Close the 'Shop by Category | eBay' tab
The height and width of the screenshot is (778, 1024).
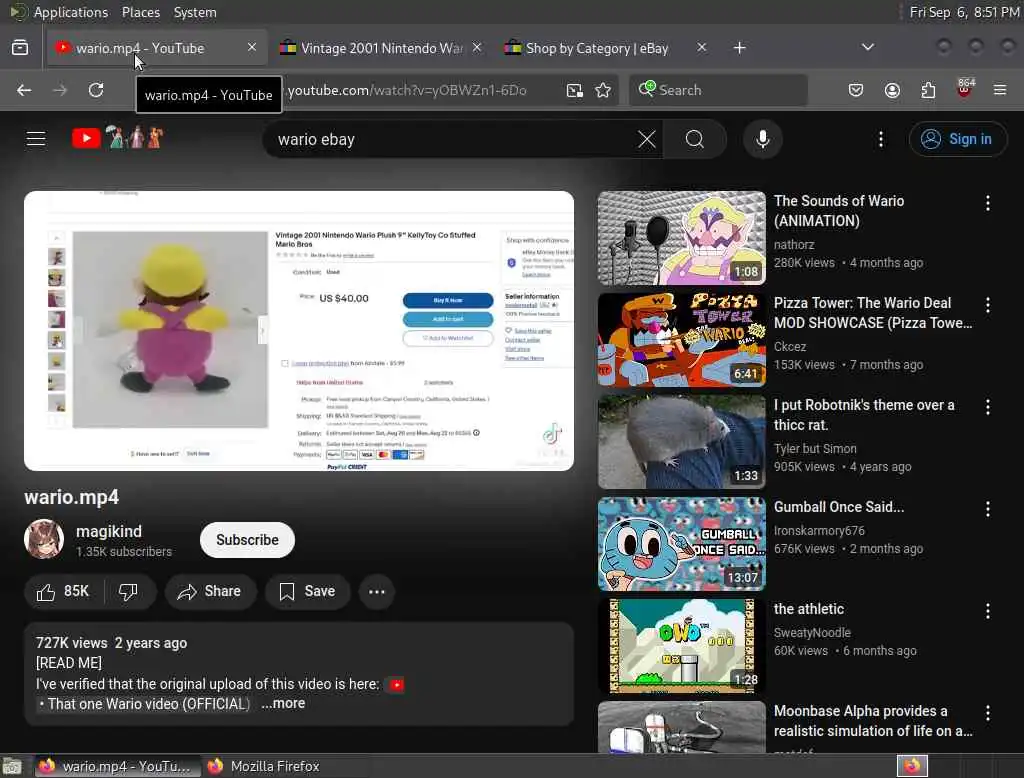point(701,47)
